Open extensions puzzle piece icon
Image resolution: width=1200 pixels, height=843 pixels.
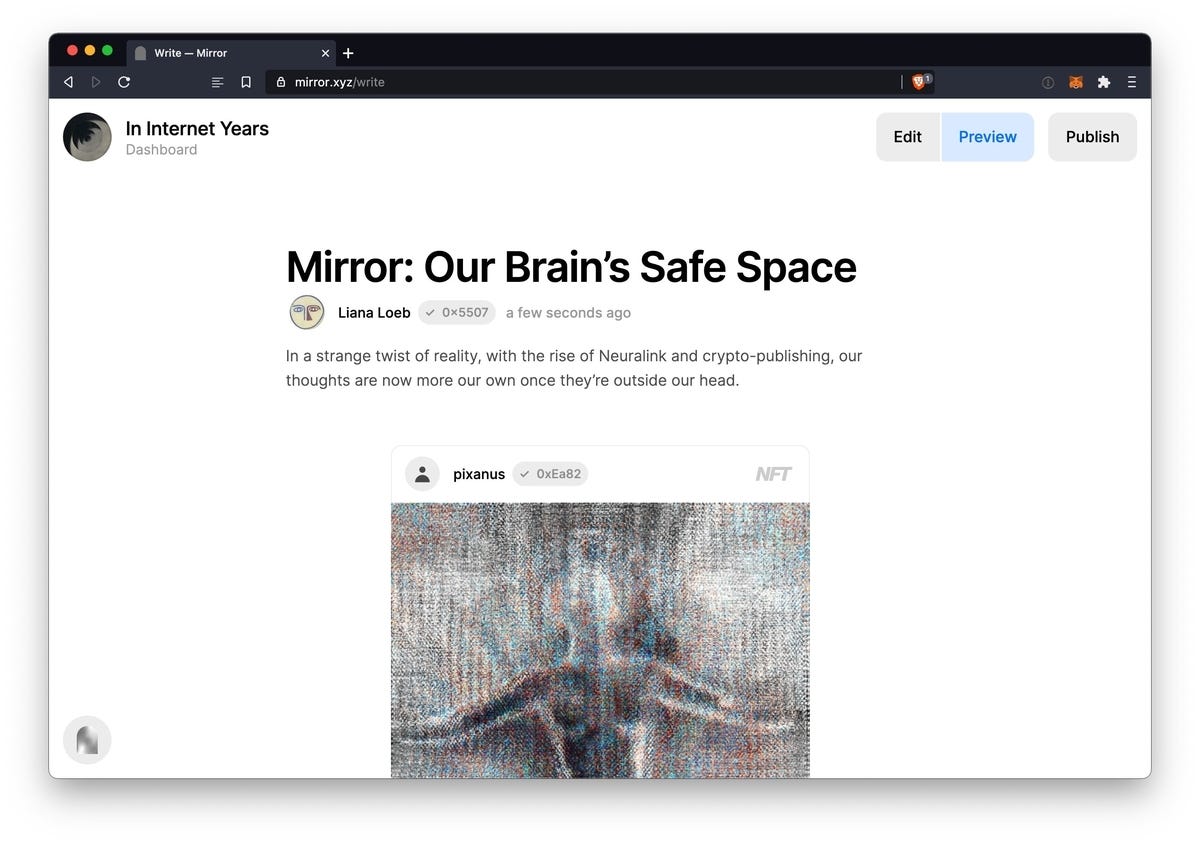1104,82
